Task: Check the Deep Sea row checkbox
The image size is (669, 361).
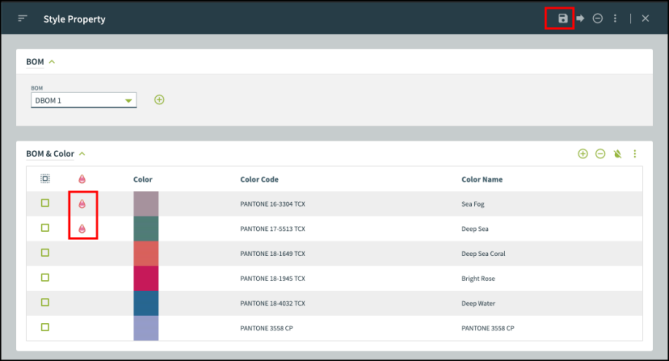Action: tap(45, 227)
